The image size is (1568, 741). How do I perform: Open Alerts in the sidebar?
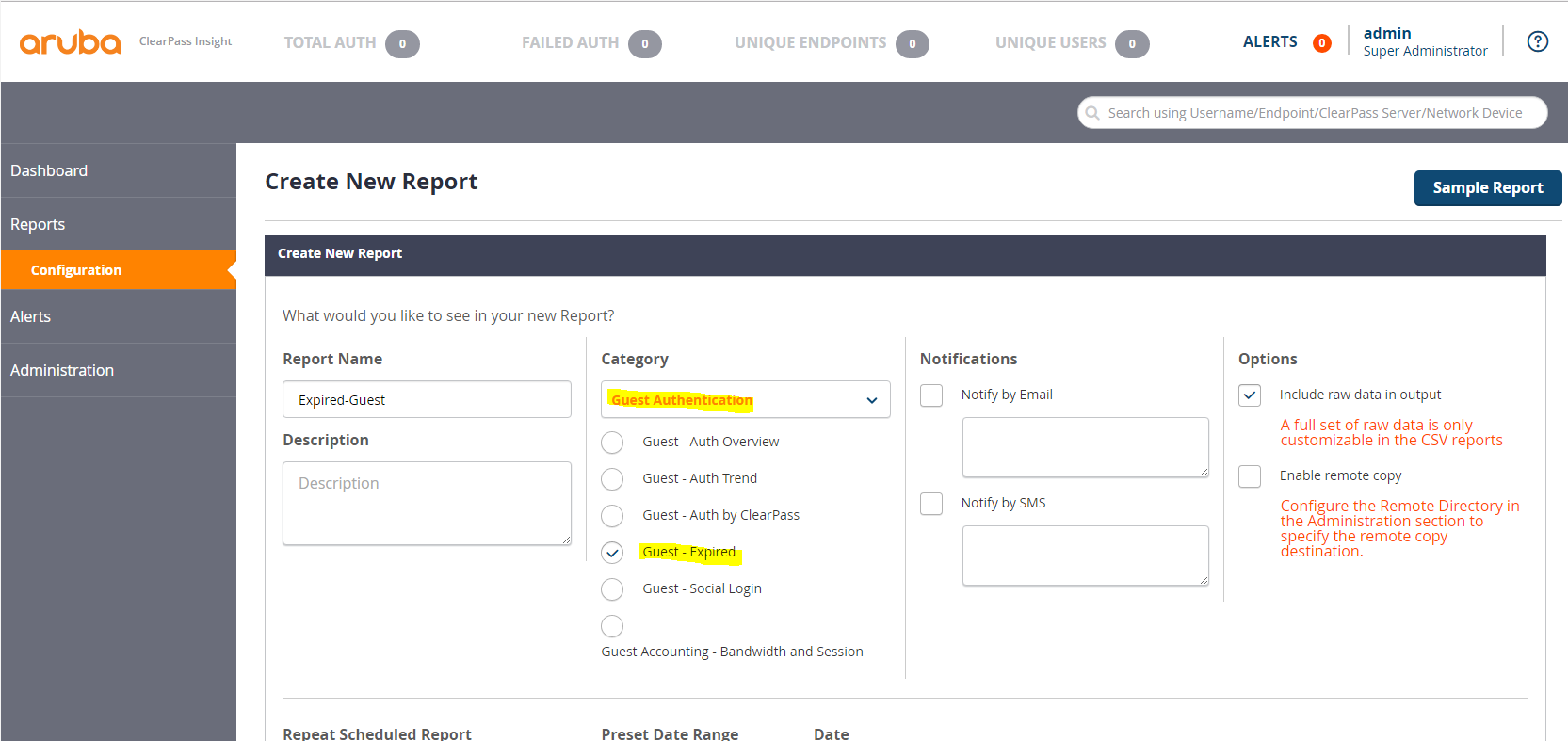coord(119,316)
